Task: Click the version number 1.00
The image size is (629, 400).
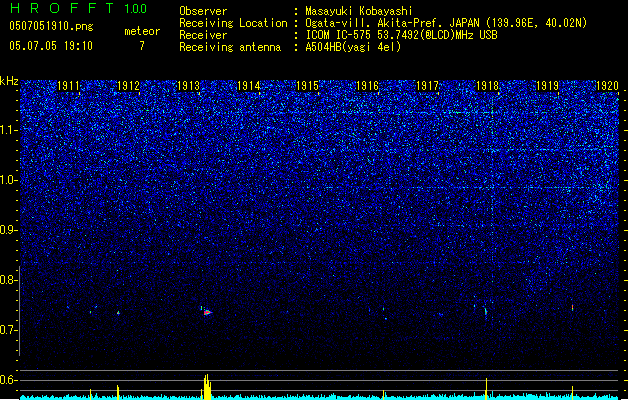Action: click(x=136, y=9)
